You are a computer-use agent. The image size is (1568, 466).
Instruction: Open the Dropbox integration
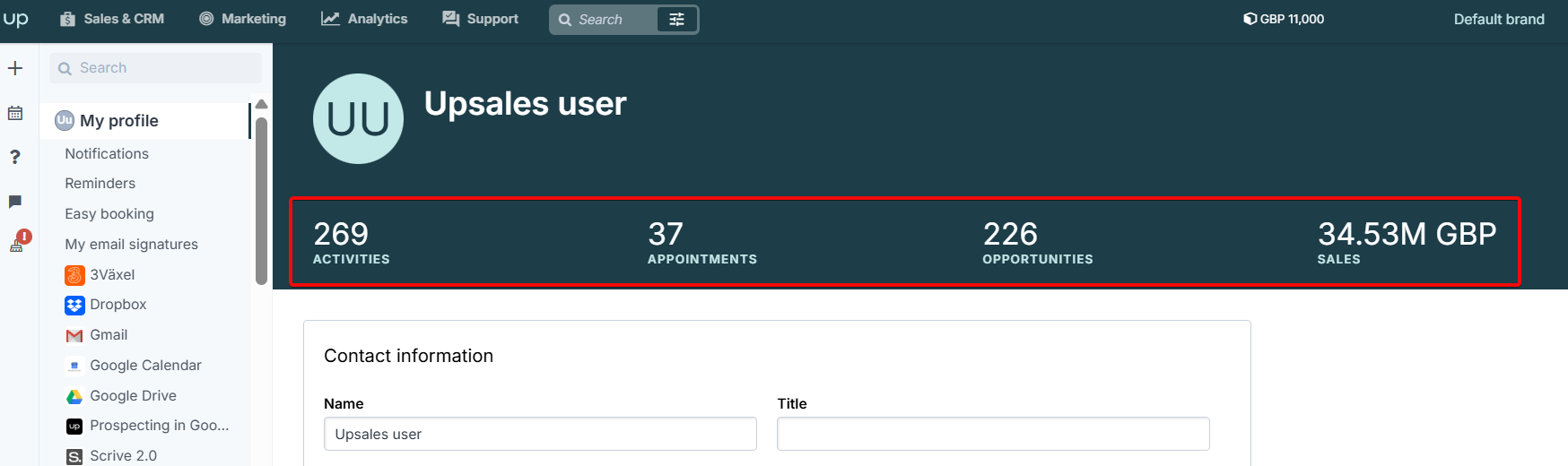(118, 305)
